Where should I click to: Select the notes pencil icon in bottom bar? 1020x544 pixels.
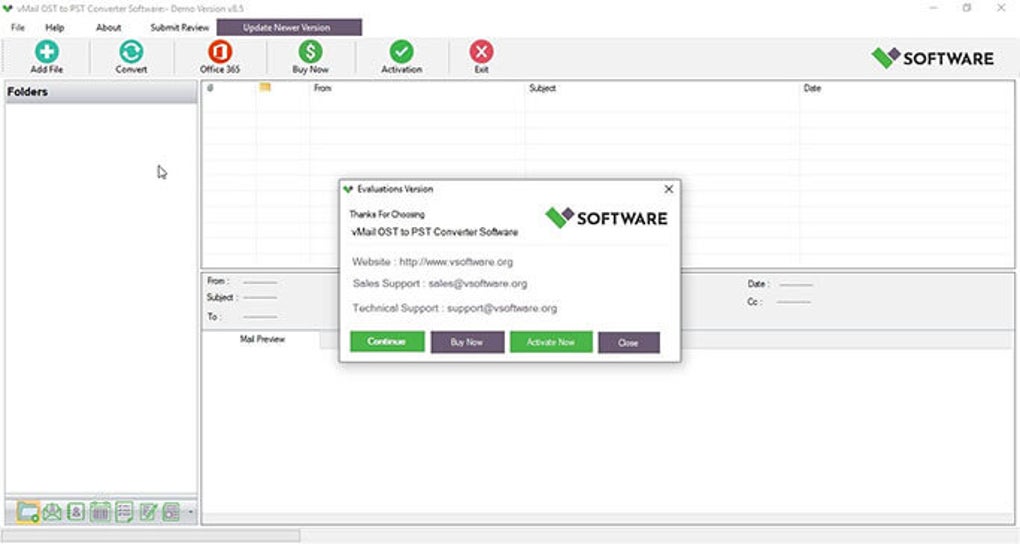[148, 512]
